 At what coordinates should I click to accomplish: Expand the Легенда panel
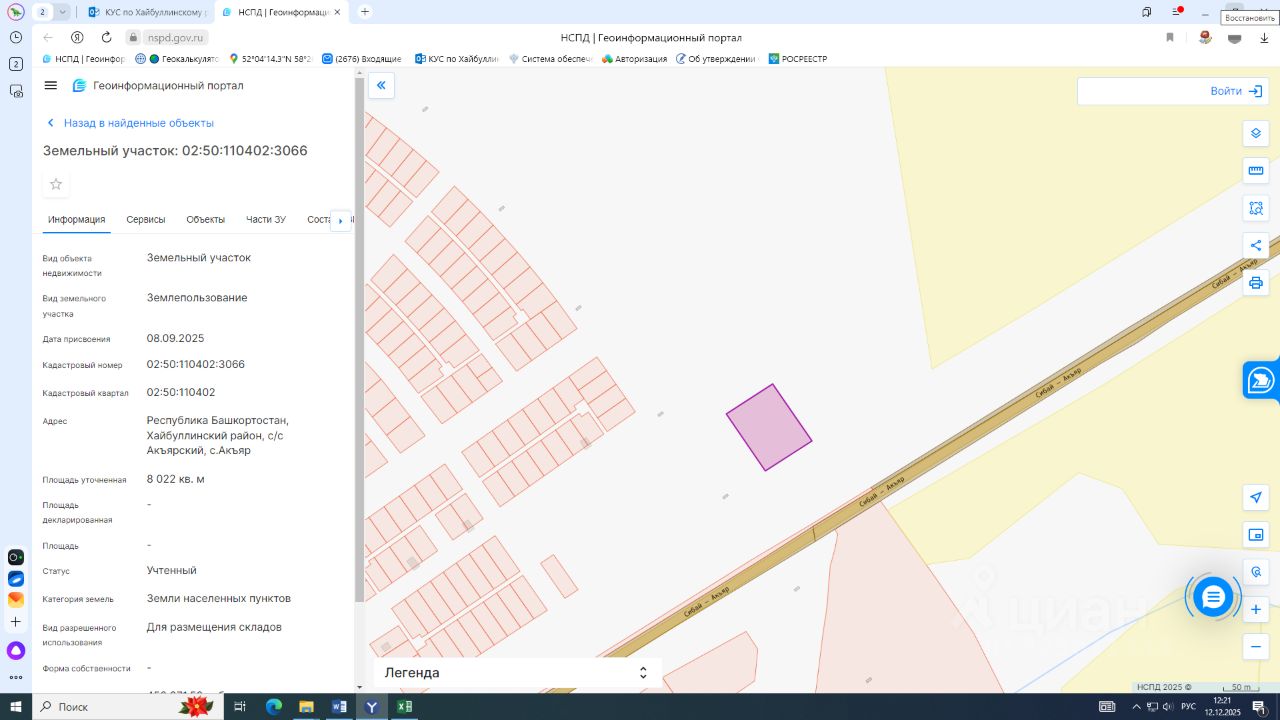517,673
